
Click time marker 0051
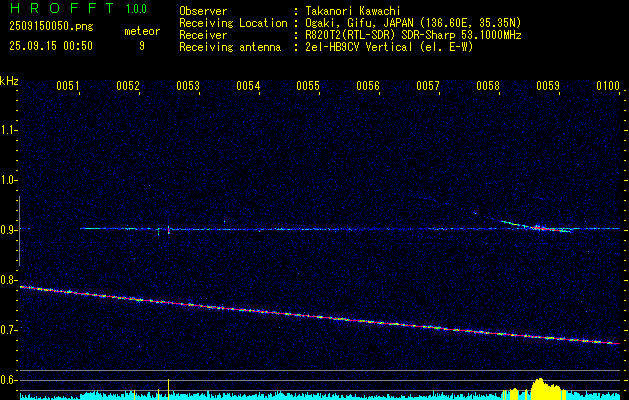[67, 86]
